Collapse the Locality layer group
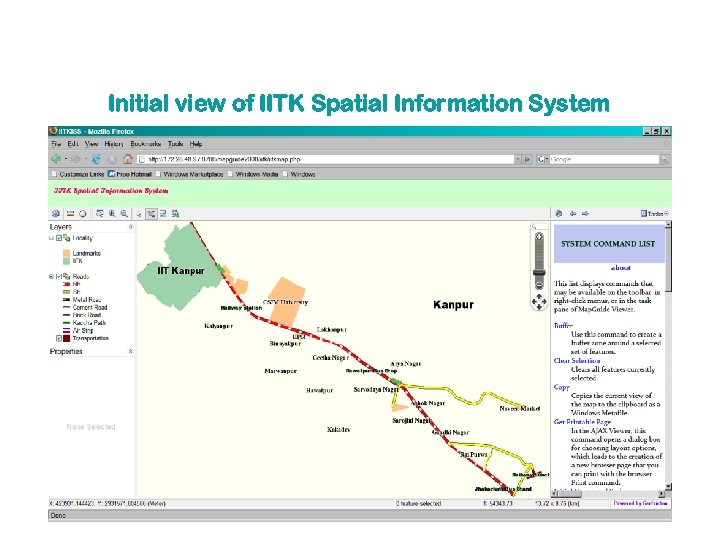 [x=51, y=238]
